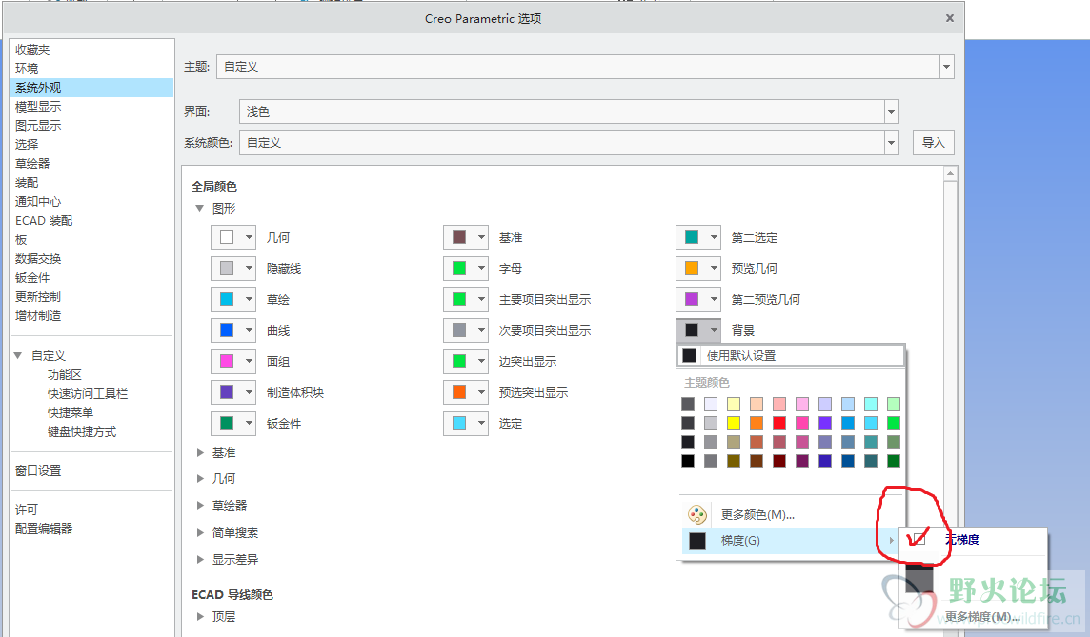
Task: Open the 隐藏线 color dropdown
Action: (x=249, y=268)
